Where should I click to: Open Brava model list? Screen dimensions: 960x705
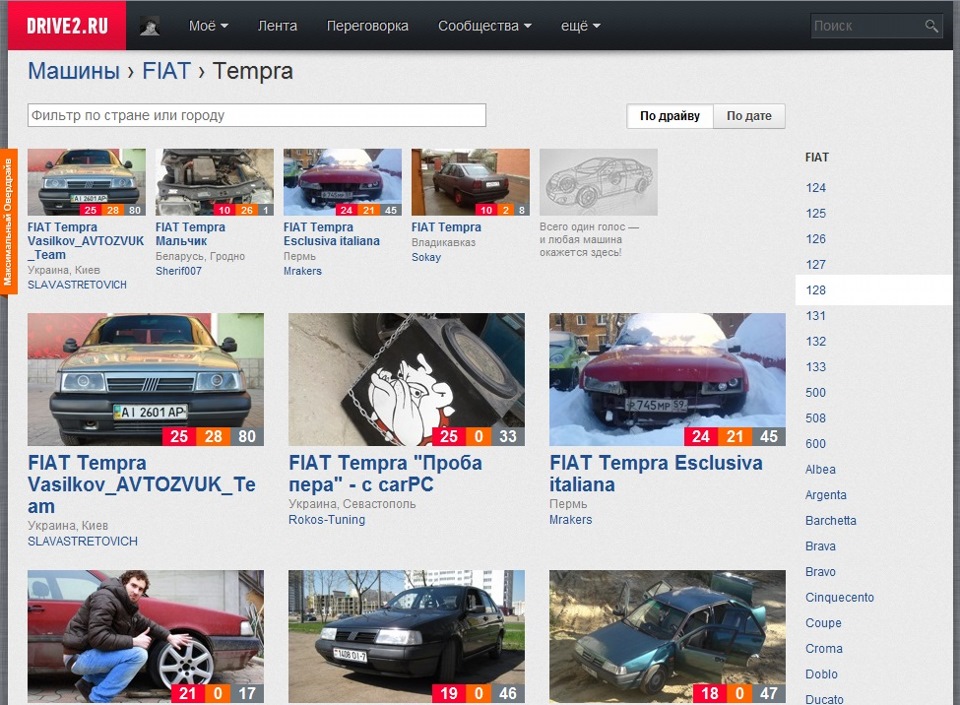pyautogui.click(x=820, y=546)
